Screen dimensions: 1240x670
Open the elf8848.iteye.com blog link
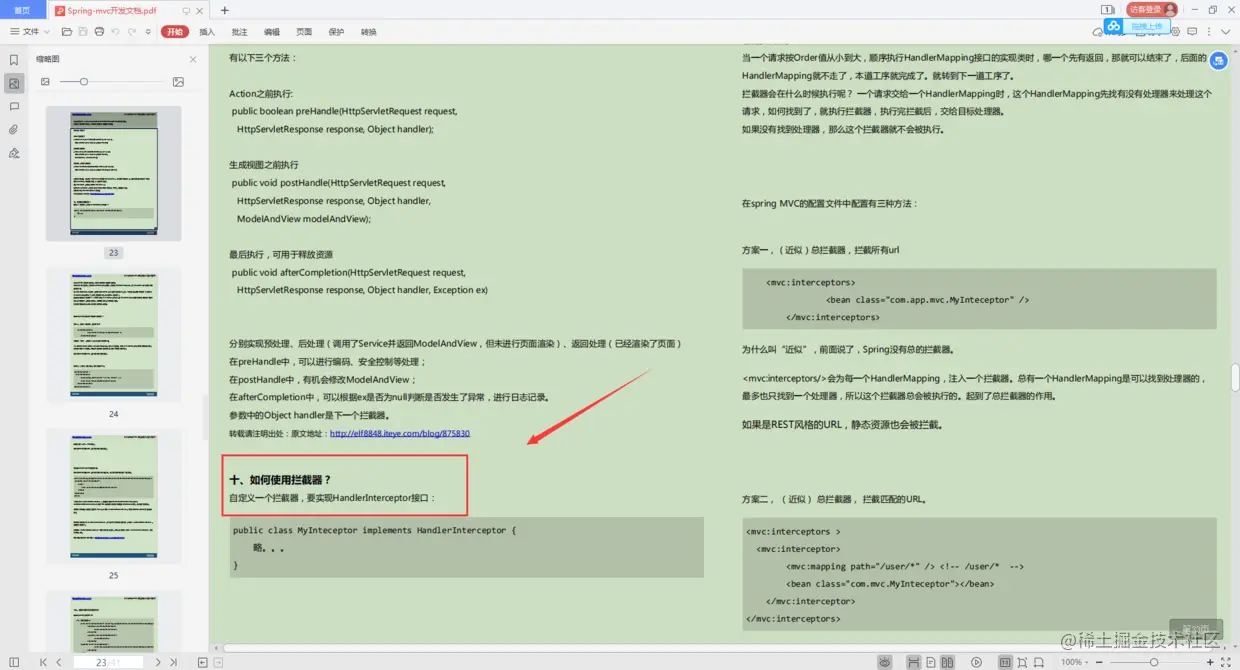pyautogui.click(x=400, y=434)
